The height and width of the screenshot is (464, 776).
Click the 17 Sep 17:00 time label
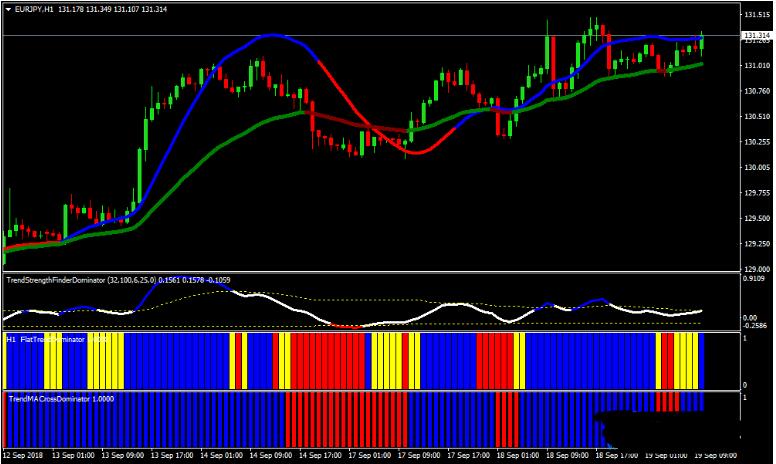tap(468, 455)
